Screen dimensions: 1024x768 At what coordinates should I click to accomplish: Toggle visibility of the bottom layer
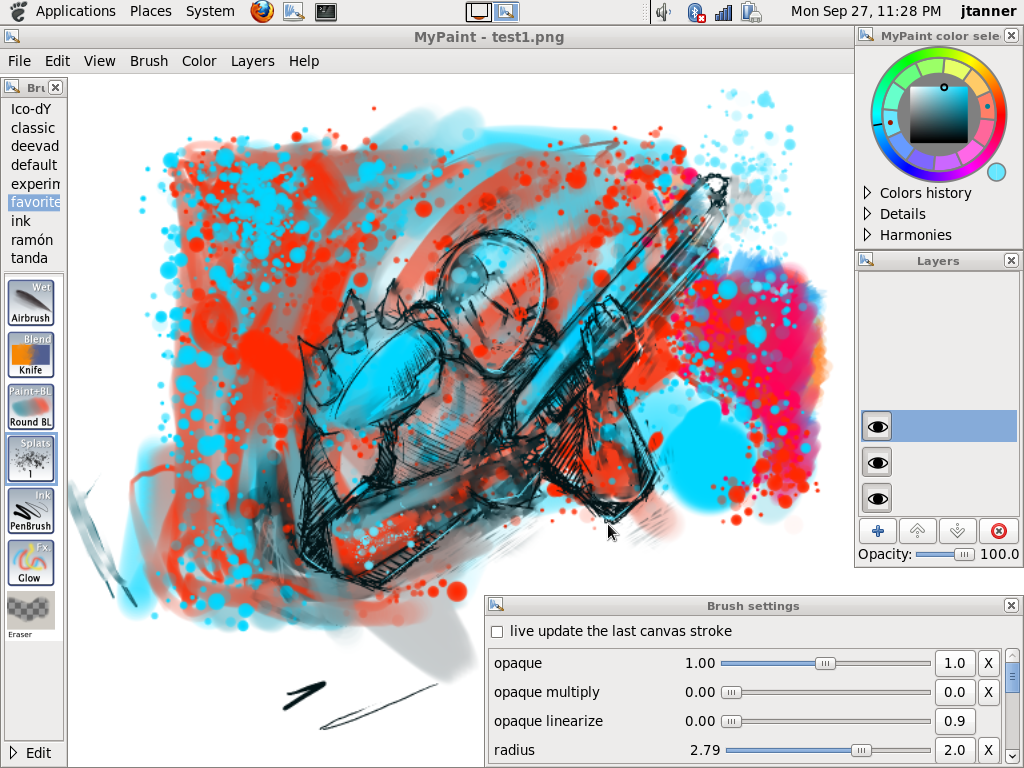pos(877,498)
